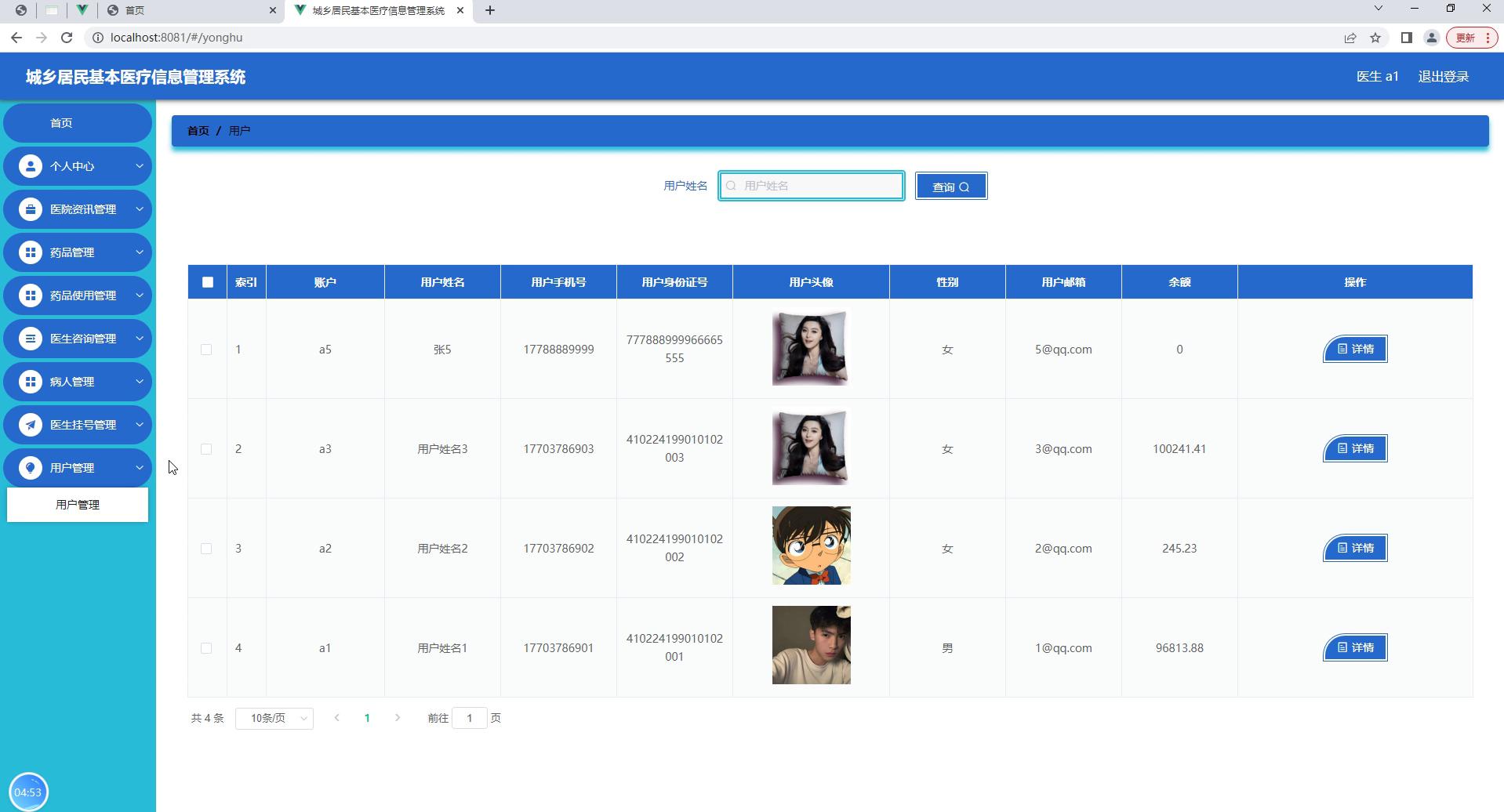Open the 用户管理 submenu item
Viewport: 1504px width, 812px height.
(78, 505)
